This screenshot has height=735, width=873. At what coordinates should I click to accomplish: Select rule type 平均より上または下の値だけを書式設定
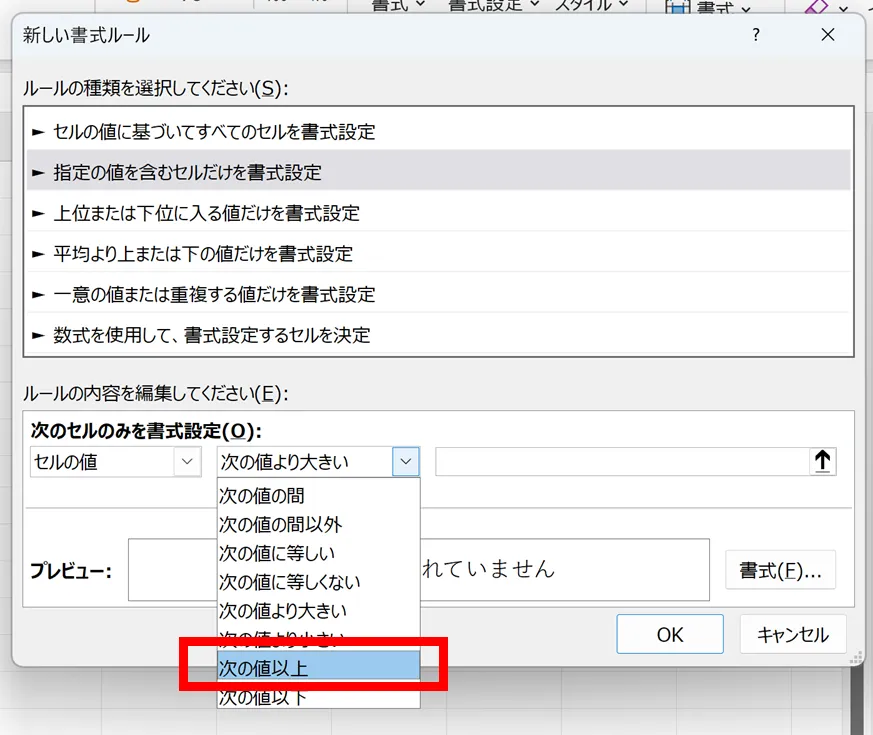coord(203,254)
